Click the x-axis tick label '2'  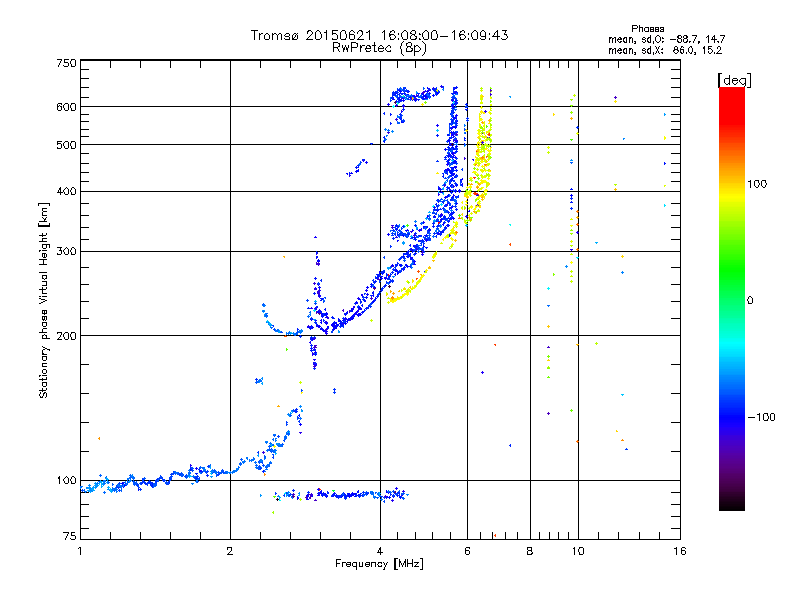230,551
